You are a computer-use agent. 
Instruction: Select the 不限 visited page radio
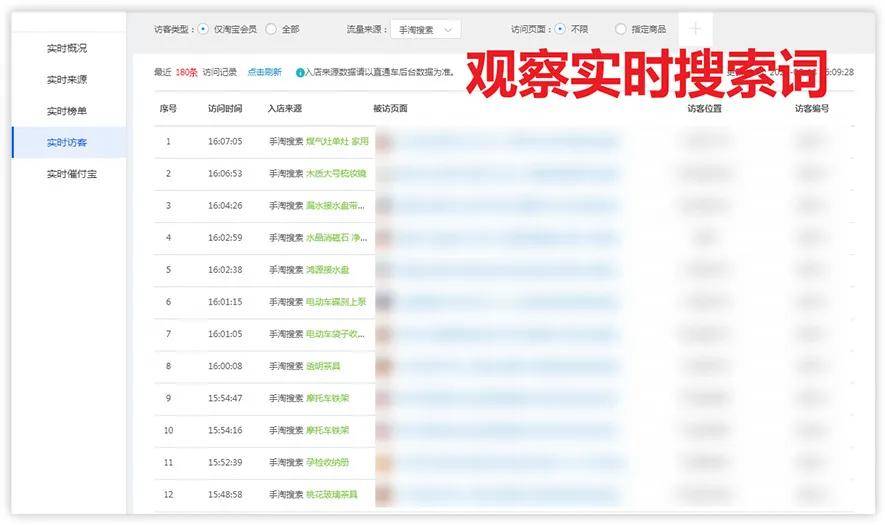(x=560, y=29)
